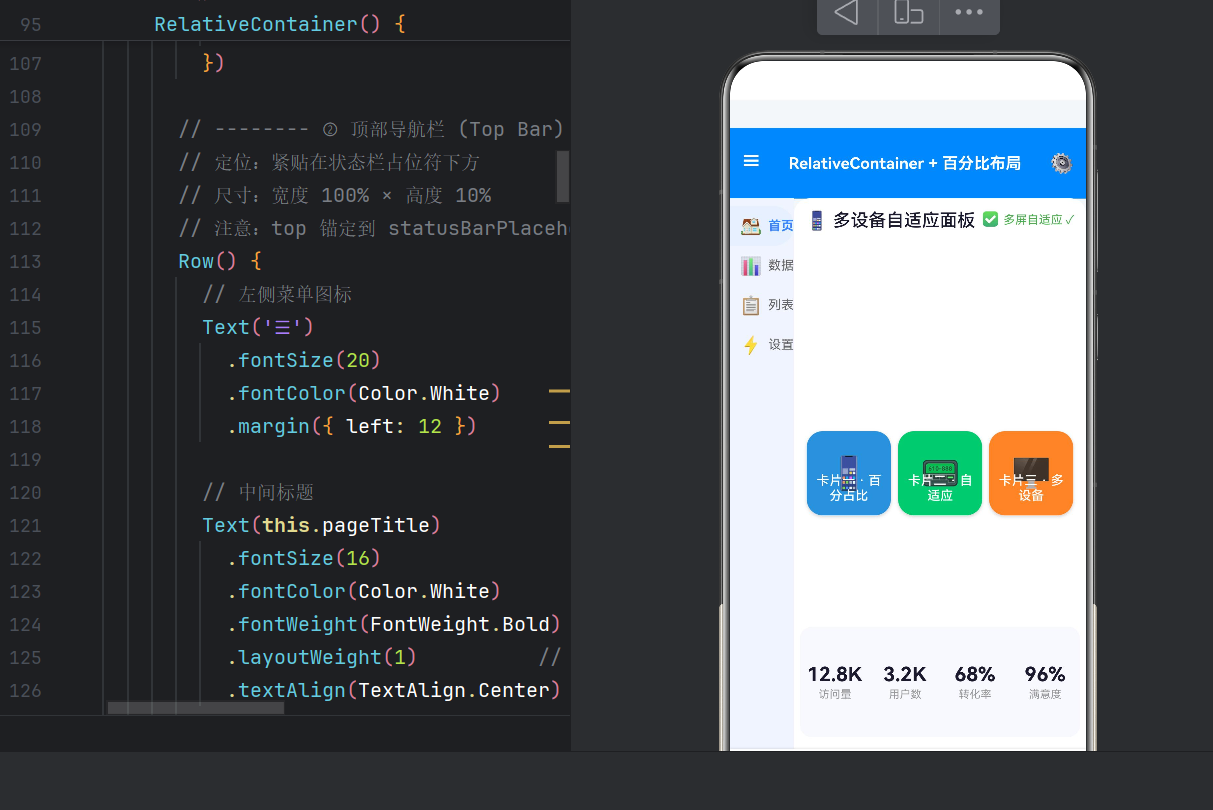Screen dimensions: 1213x810
Task: Click the previewer back triangle icon
Action: [847, 12]
